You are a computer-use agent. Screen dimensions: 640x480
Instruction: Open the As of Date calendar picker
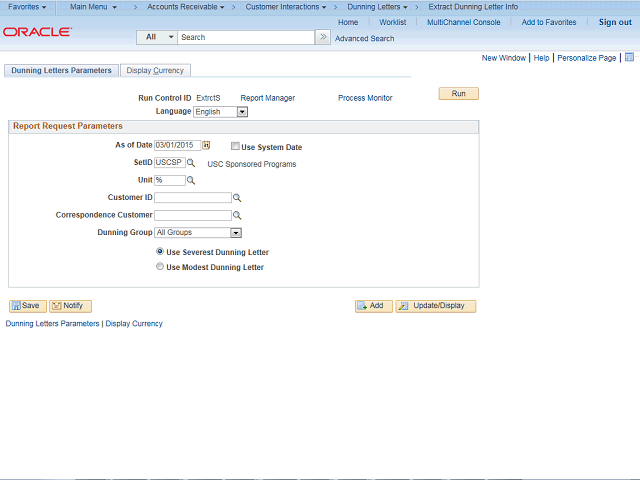click(x=206, y=145)
